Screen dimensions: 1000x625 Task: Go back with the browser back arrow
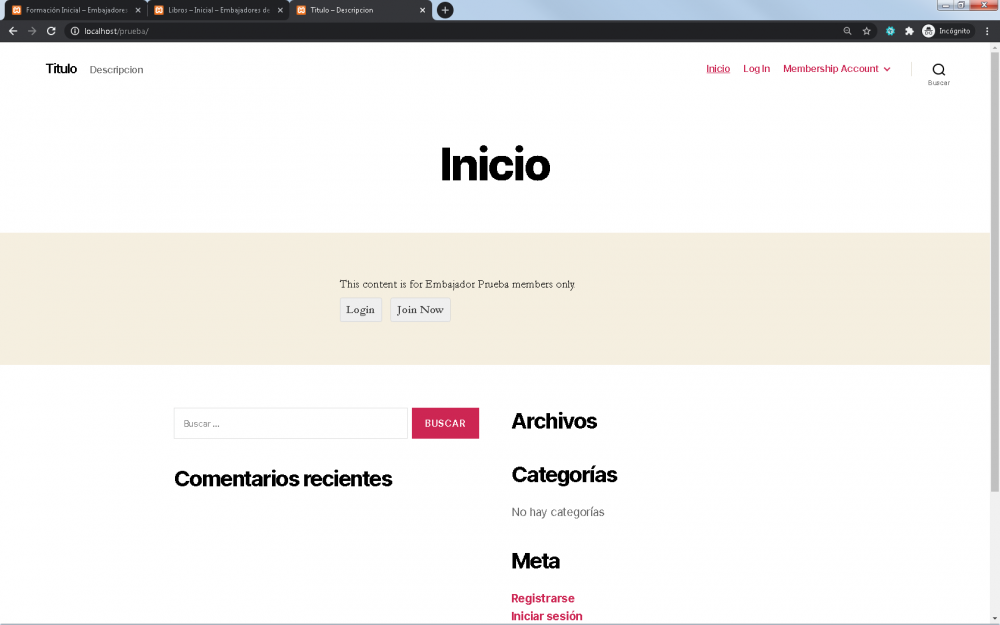point(13,31)
